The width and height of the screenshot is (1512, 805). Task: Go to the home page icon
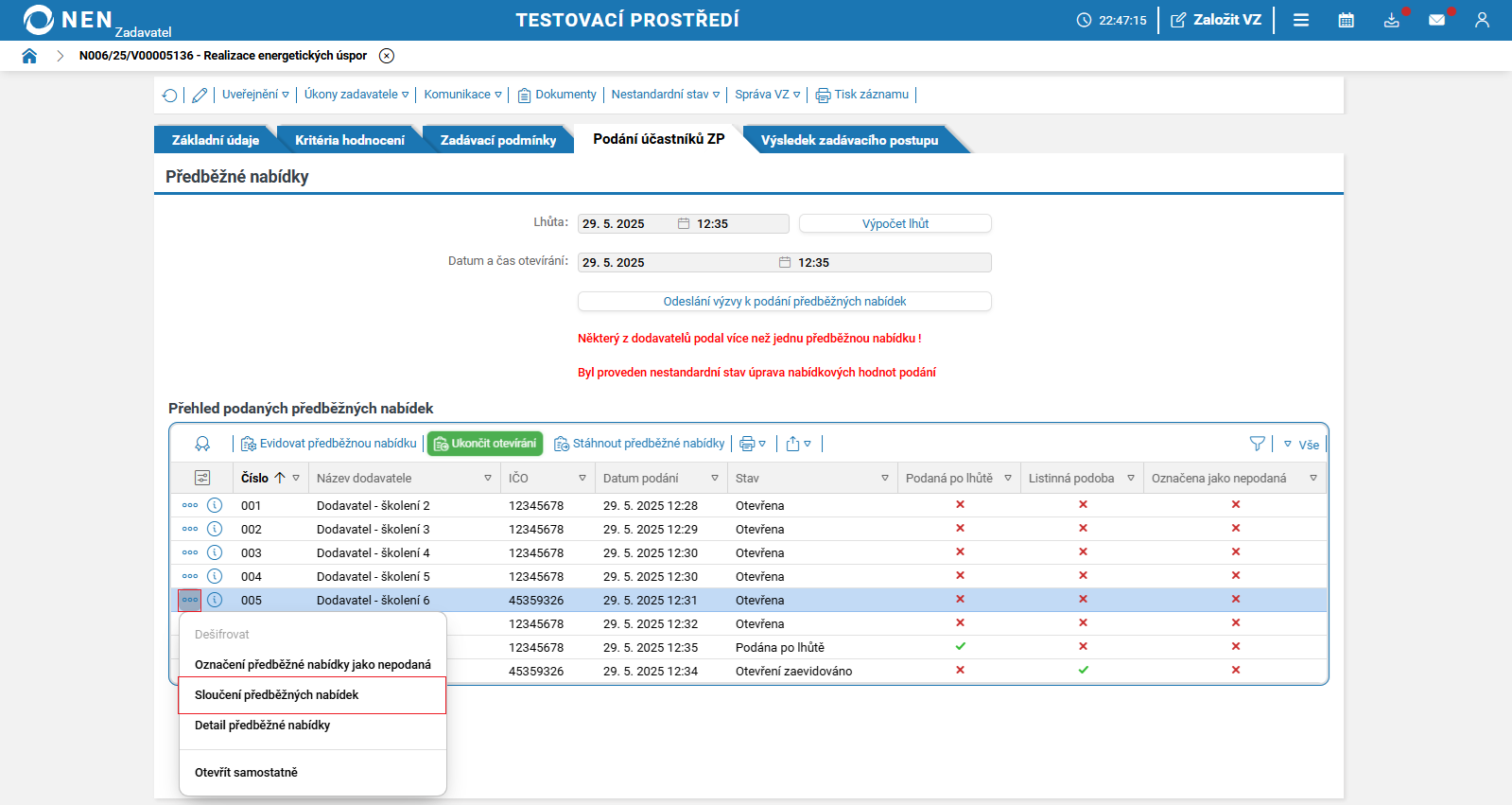(29, 56)
